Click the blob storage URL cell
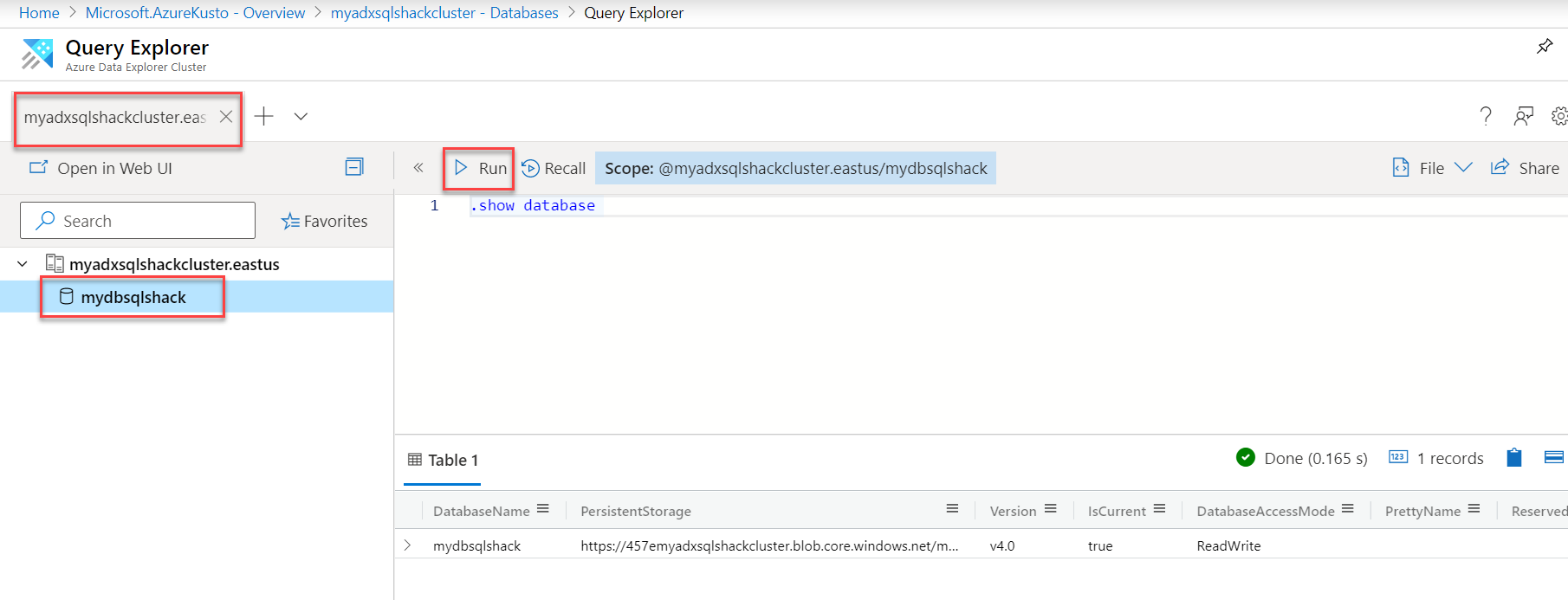This screenshot has width=1568, height=600. point(769,545)
